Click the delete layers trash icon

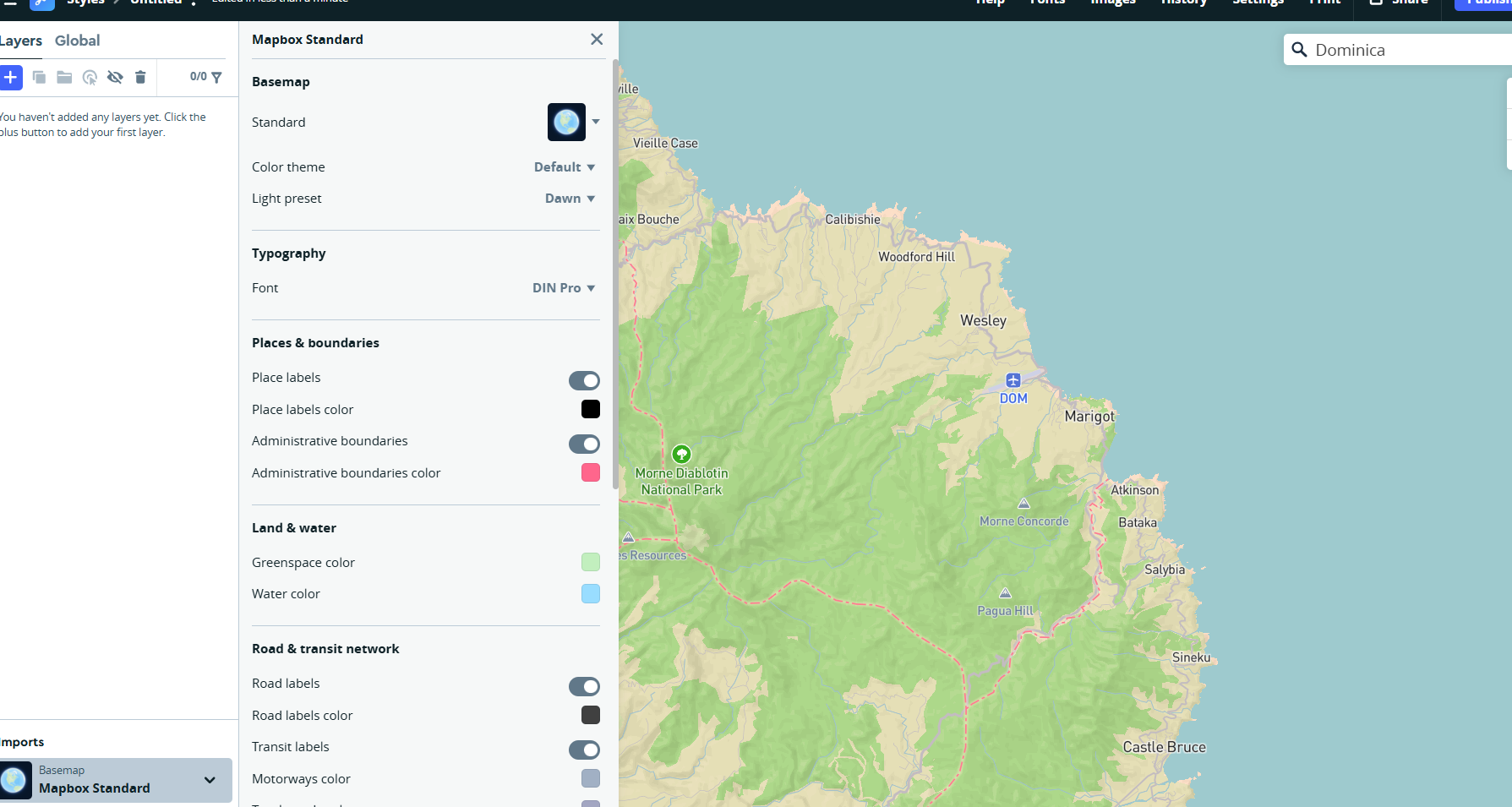[140, 78]
